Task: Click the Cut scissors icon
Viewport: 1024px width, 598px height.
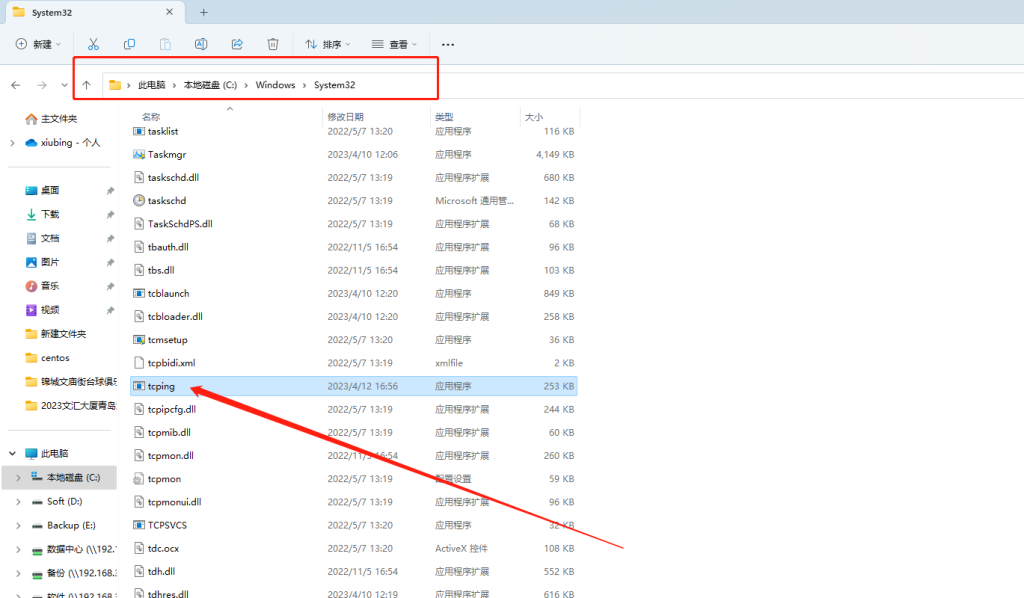Action: [93, 44]
